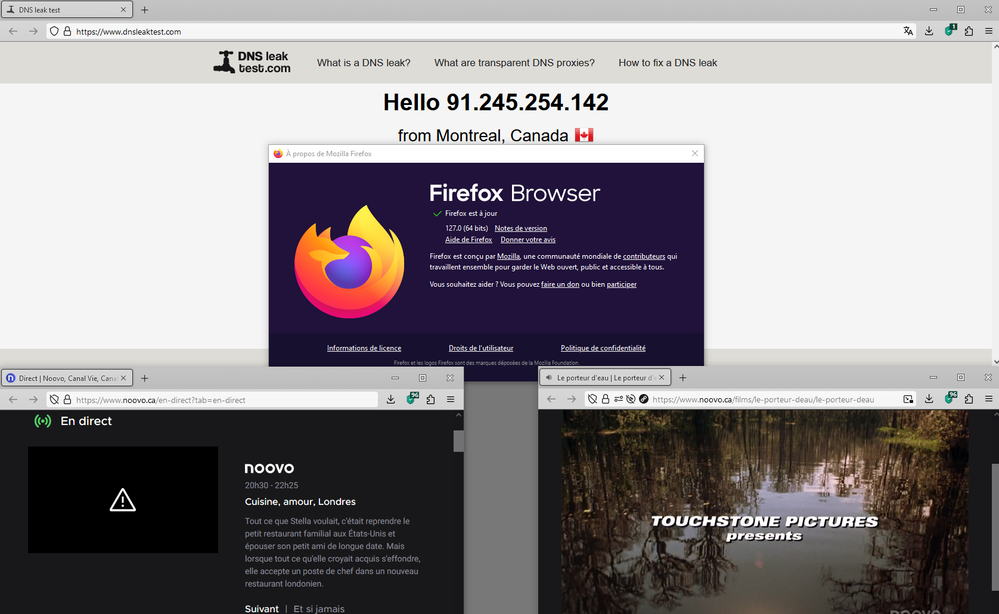Open Droits de l'utilisateur link
The width and height of the screenshot is (999, 614).
pos(480,348)
